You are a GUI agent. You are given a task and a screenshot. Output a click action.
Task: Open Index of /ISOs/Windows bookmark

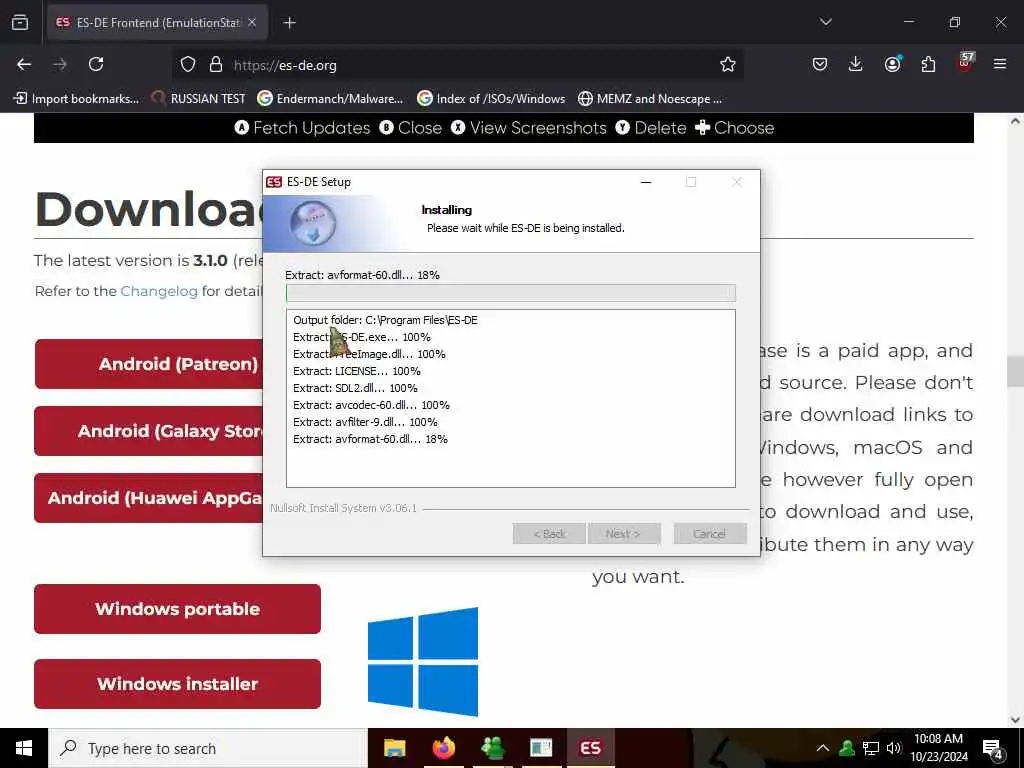pos(491,99)
